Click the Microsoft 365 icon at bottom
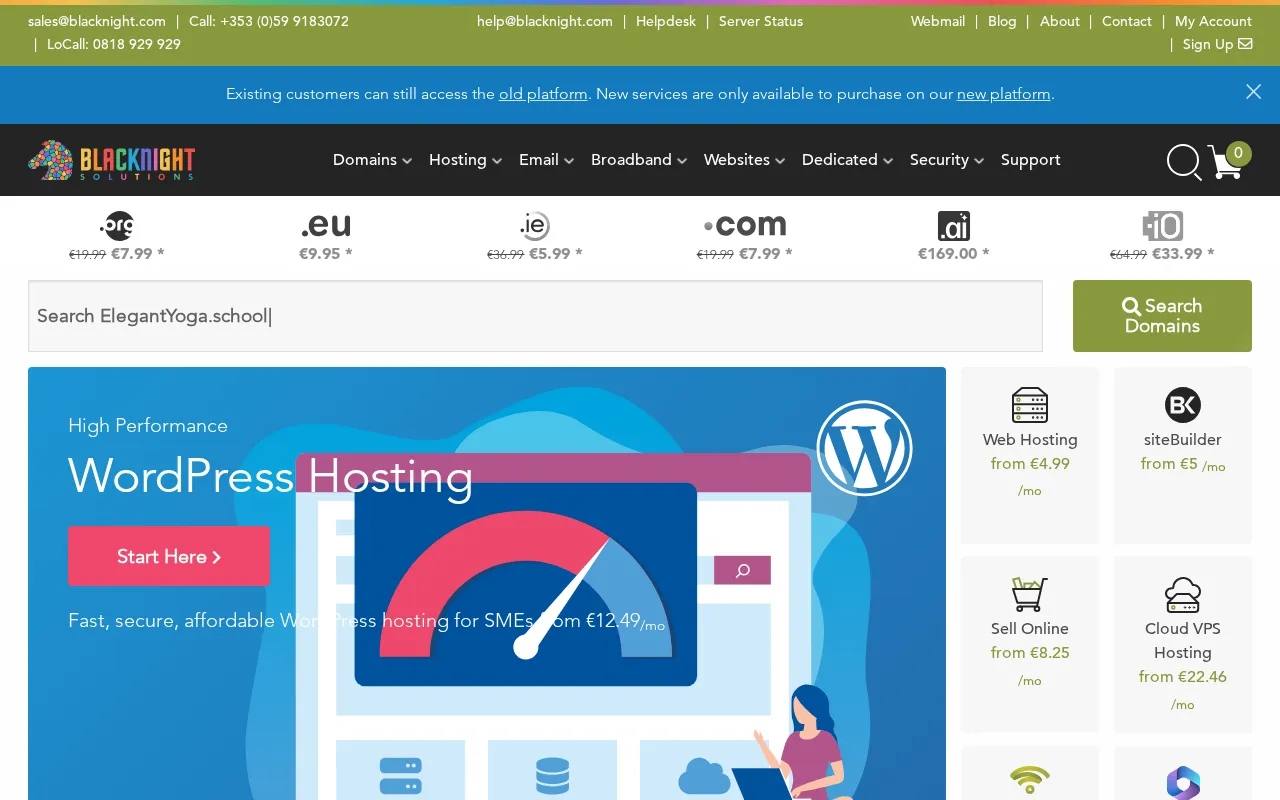 click(x=1183, y=782)
